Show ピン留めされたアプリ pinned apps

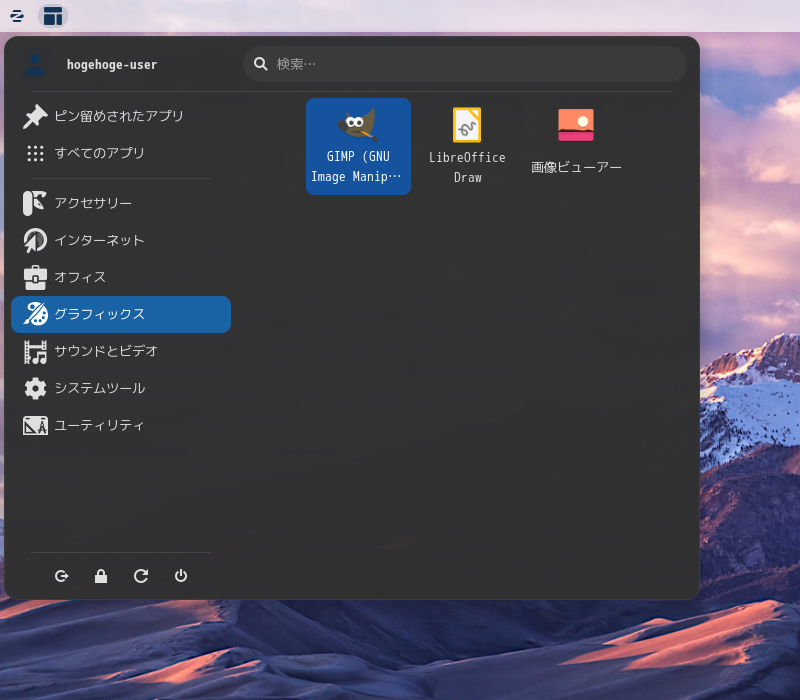click(121, 116)
